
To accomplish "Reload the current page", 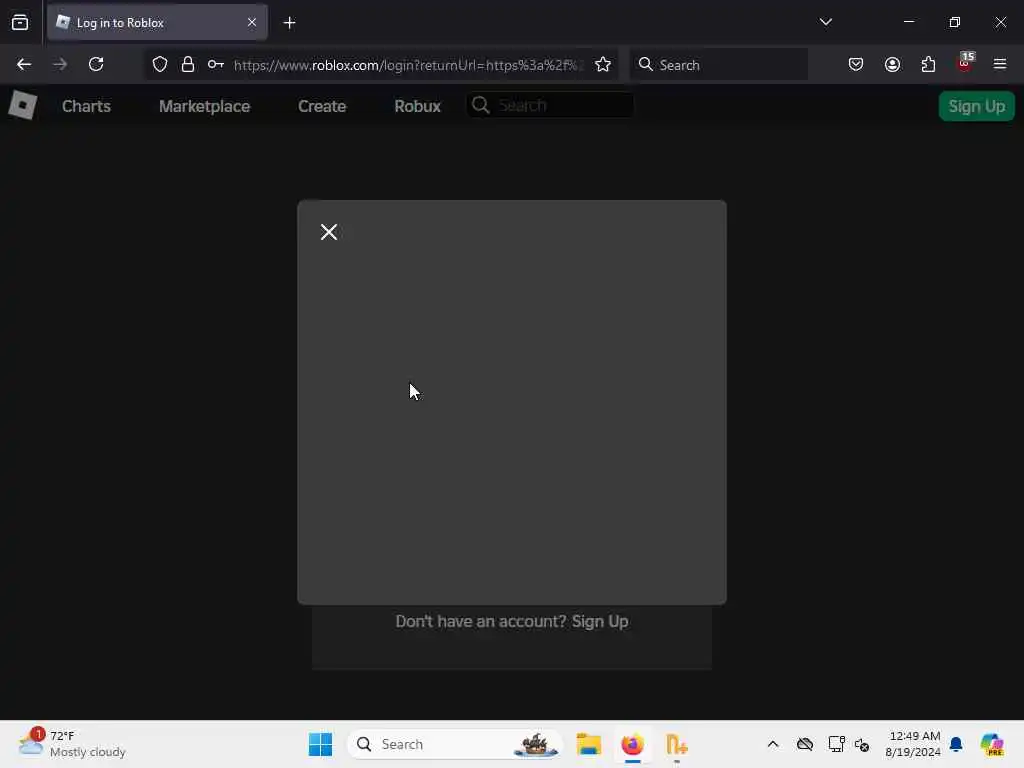I will tap(96, 64).
